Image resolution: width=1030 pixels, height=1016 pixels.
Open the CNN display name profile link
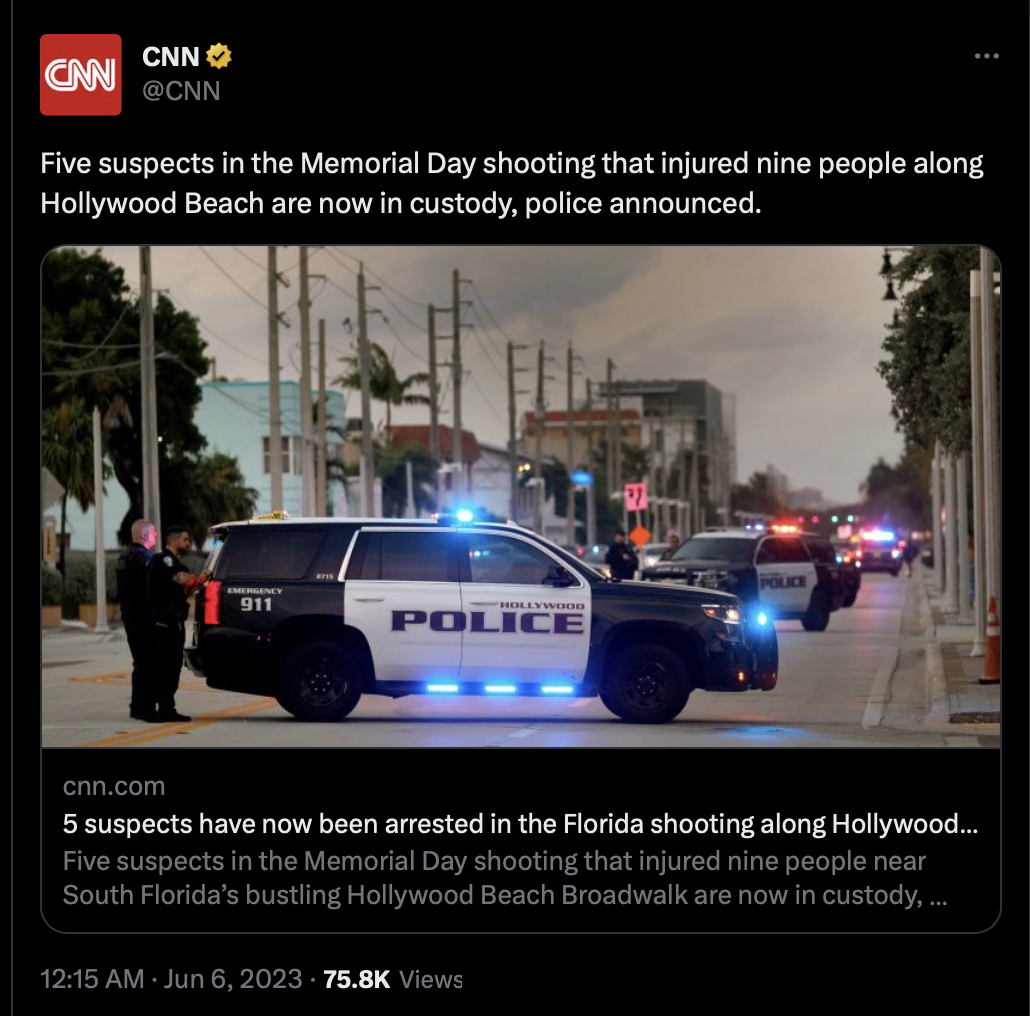point(171,57)
